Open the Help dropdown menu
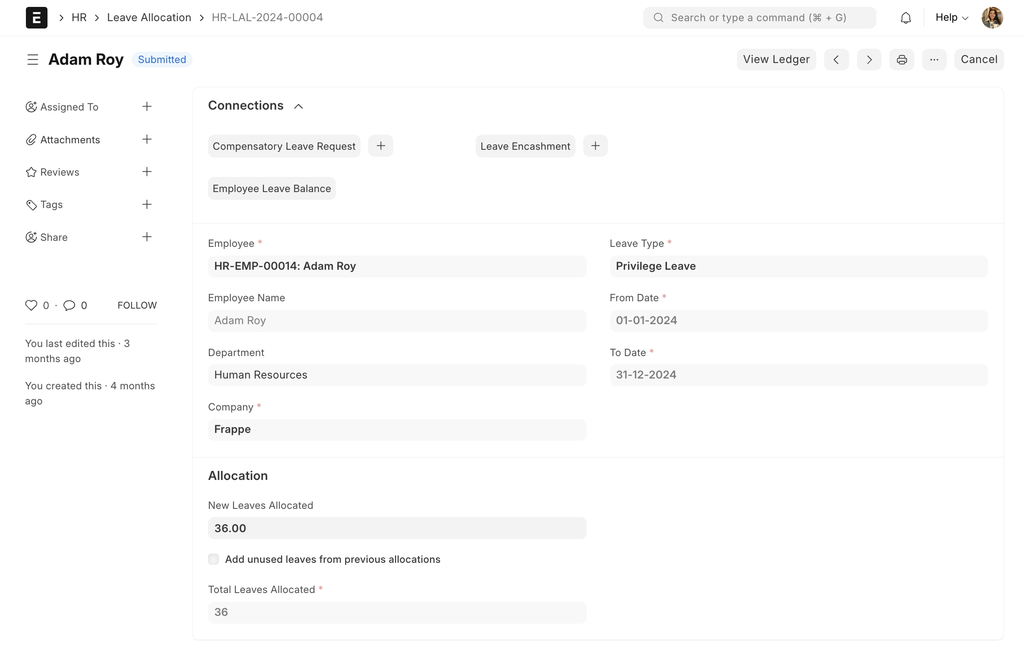 (x=951, y=18)
